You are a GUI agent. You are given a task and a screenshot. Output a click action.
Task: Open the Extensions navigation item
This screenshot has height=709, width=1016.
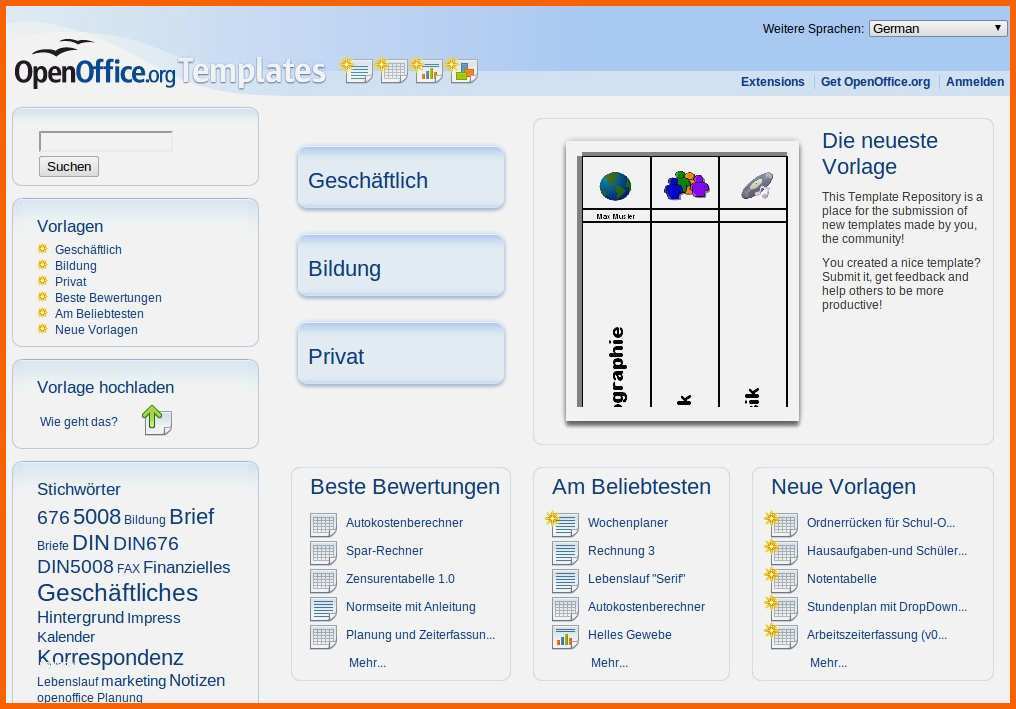[772, 82]
